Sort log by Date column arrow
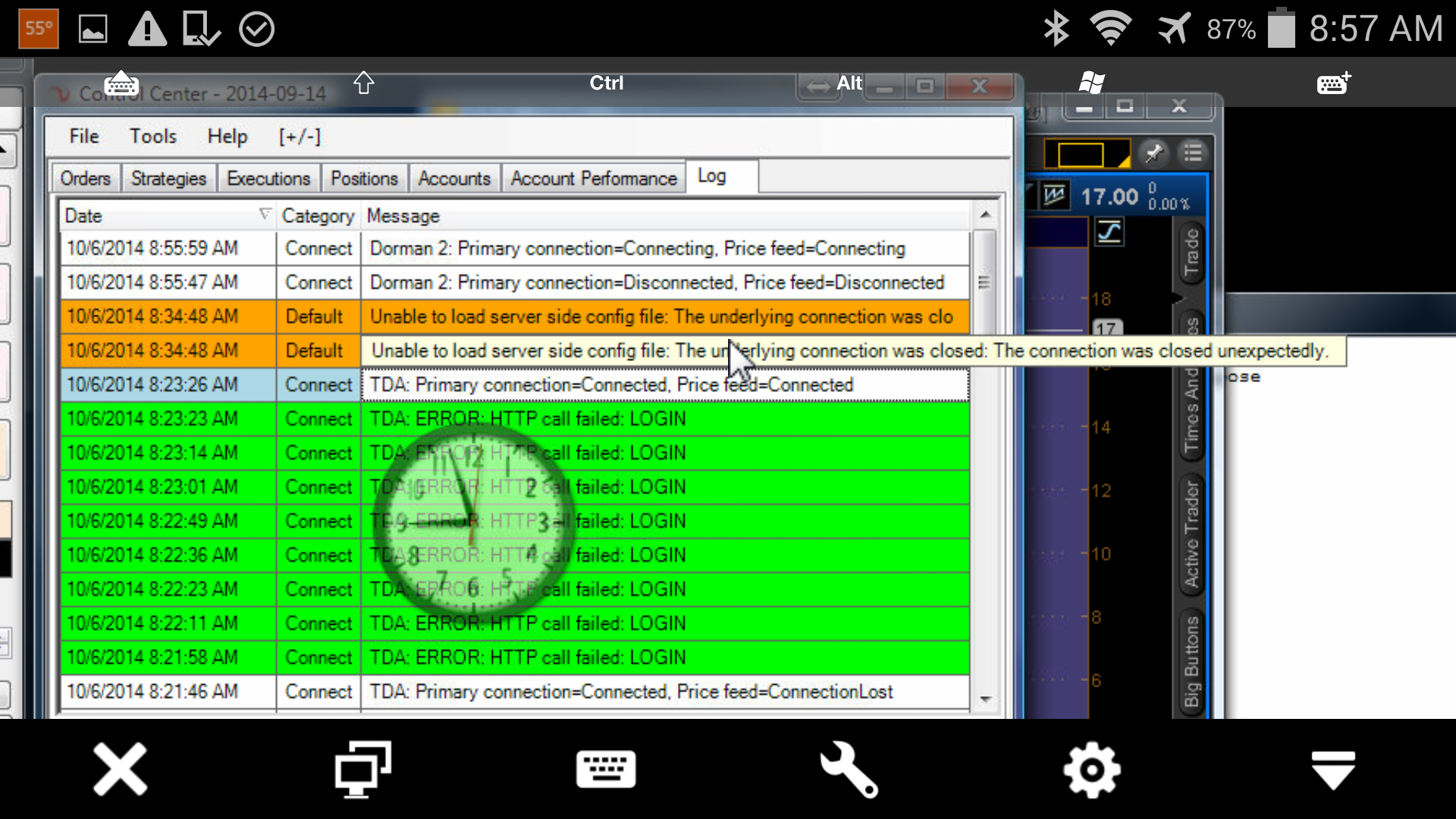This screenshot has height=819, width=1456. pos(265,215)
